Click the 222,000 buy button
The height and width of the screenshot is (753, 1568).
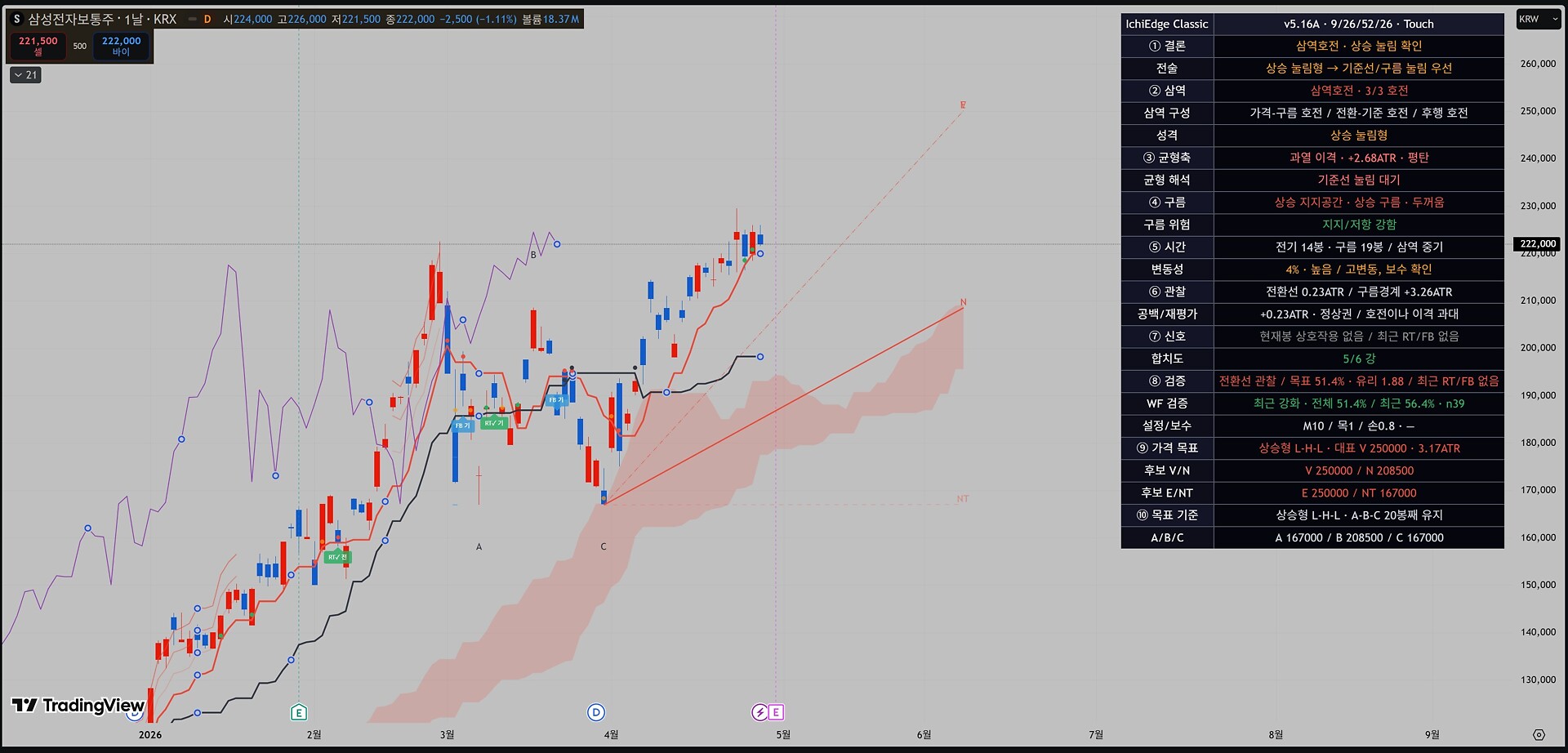[121, 46]
